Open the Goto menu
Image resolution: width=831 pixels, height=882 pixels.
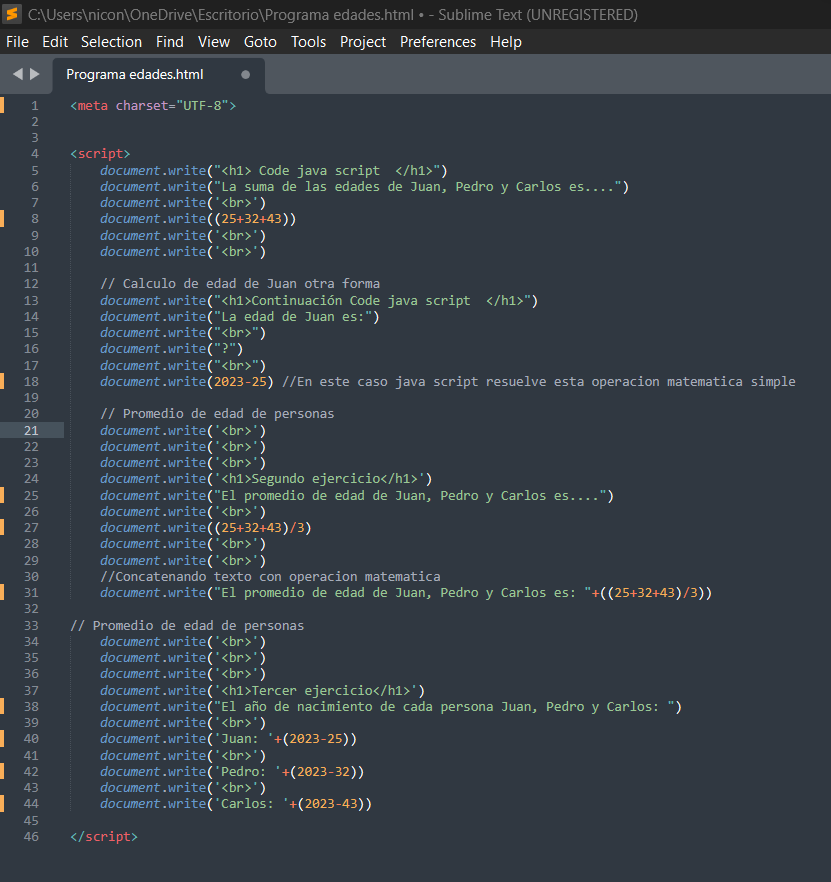click(x=260, y=42)
